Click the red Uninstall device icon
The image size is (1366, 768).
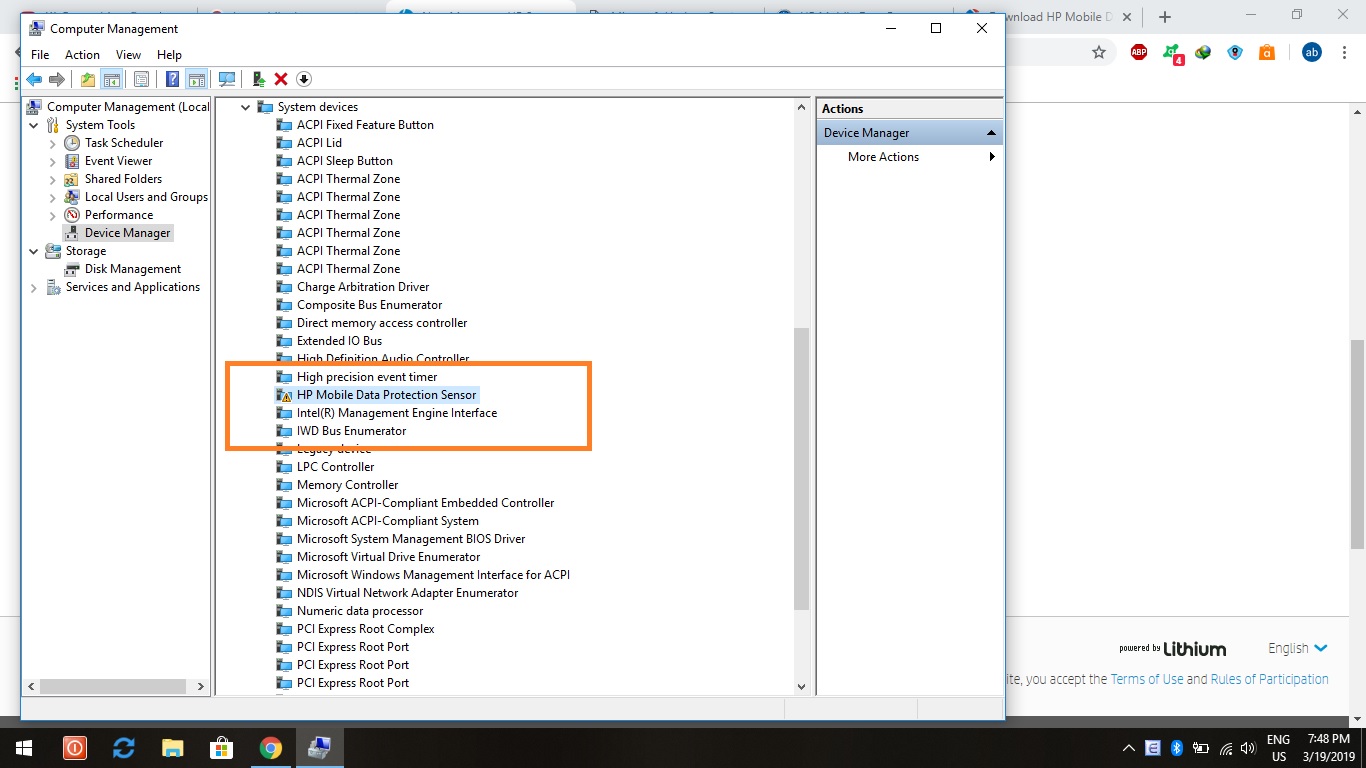click(281, 79)
